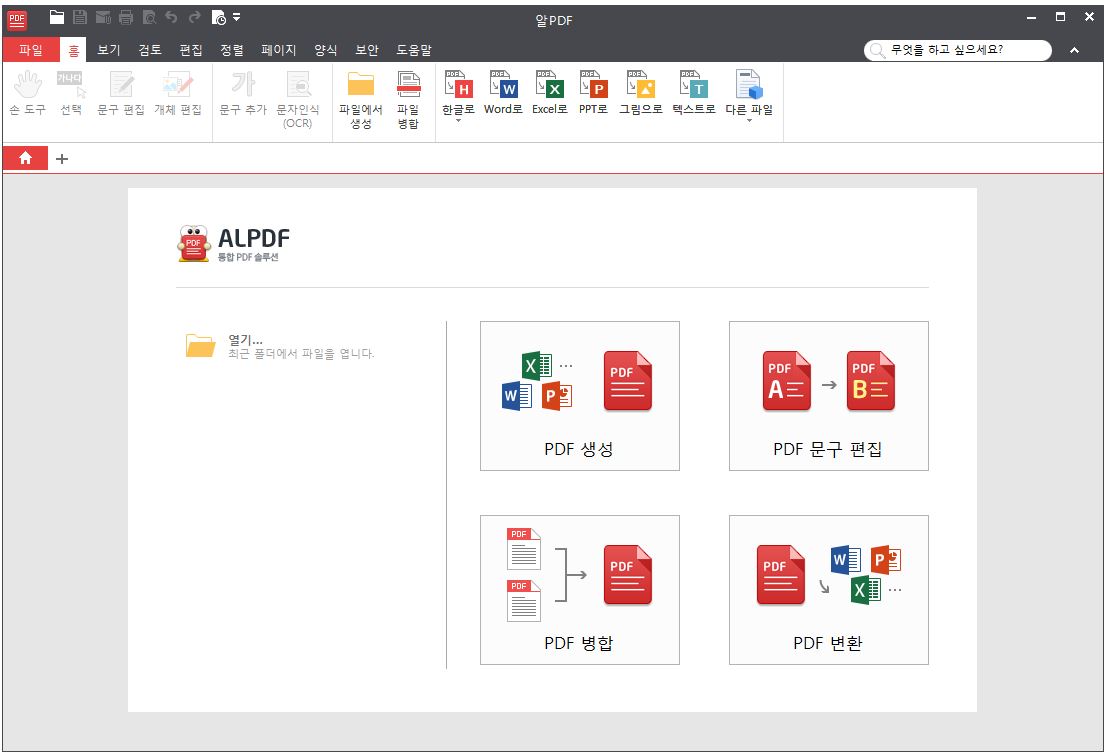Minimize the 알PDF window
The height and width of the screenshot is (755, 1112).
[x=1031, y=17]
